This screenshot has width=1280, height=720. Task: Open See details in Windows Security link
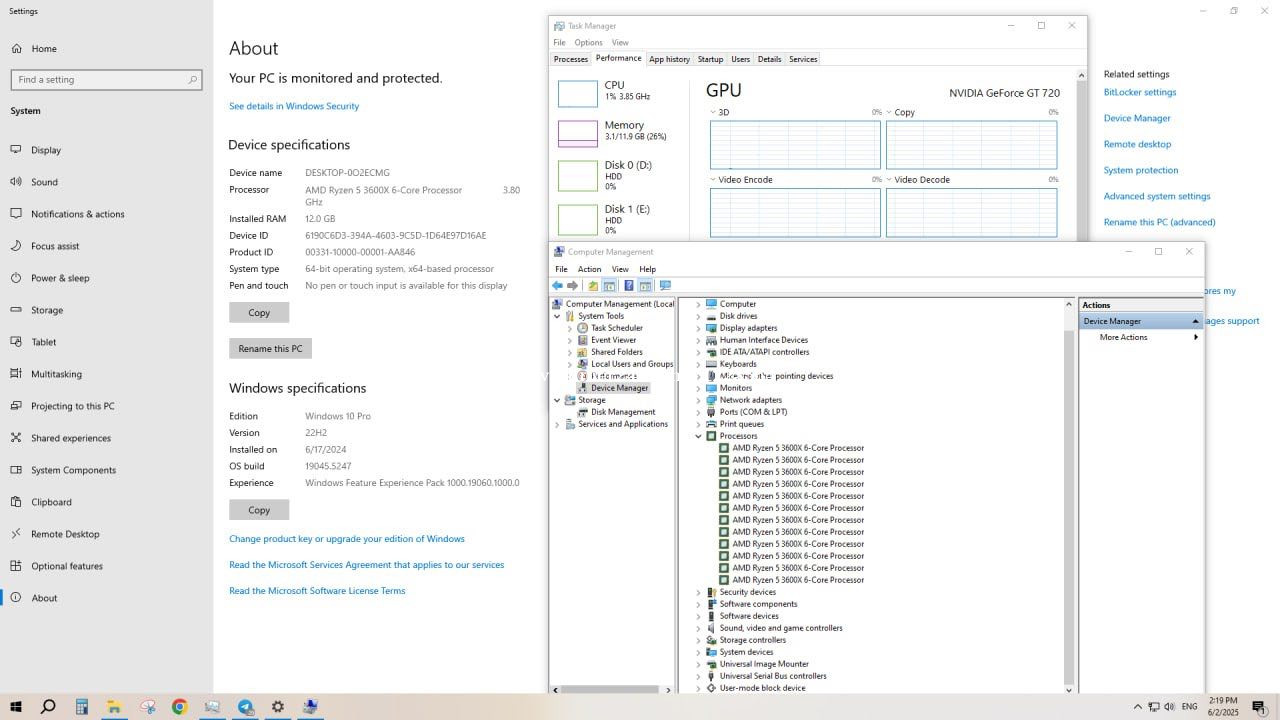pos(294,106)
